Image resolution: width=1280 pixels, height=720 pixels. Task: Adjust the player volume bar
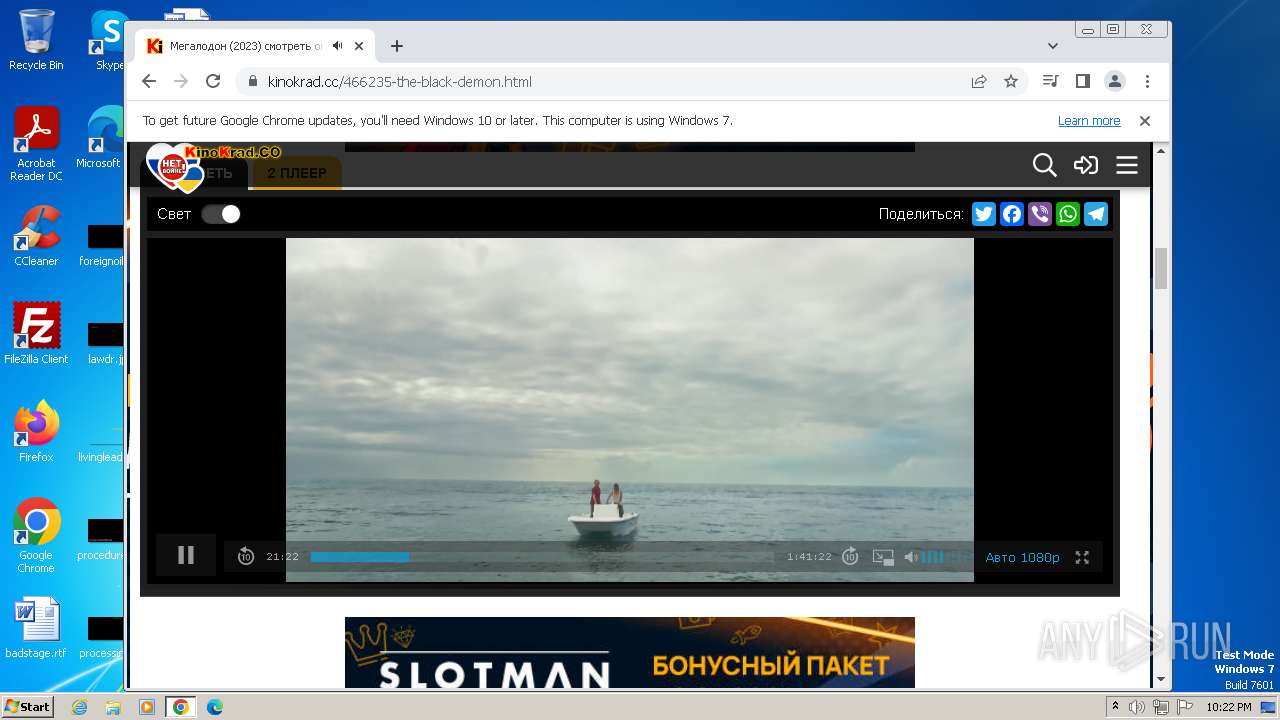(945, 557)
